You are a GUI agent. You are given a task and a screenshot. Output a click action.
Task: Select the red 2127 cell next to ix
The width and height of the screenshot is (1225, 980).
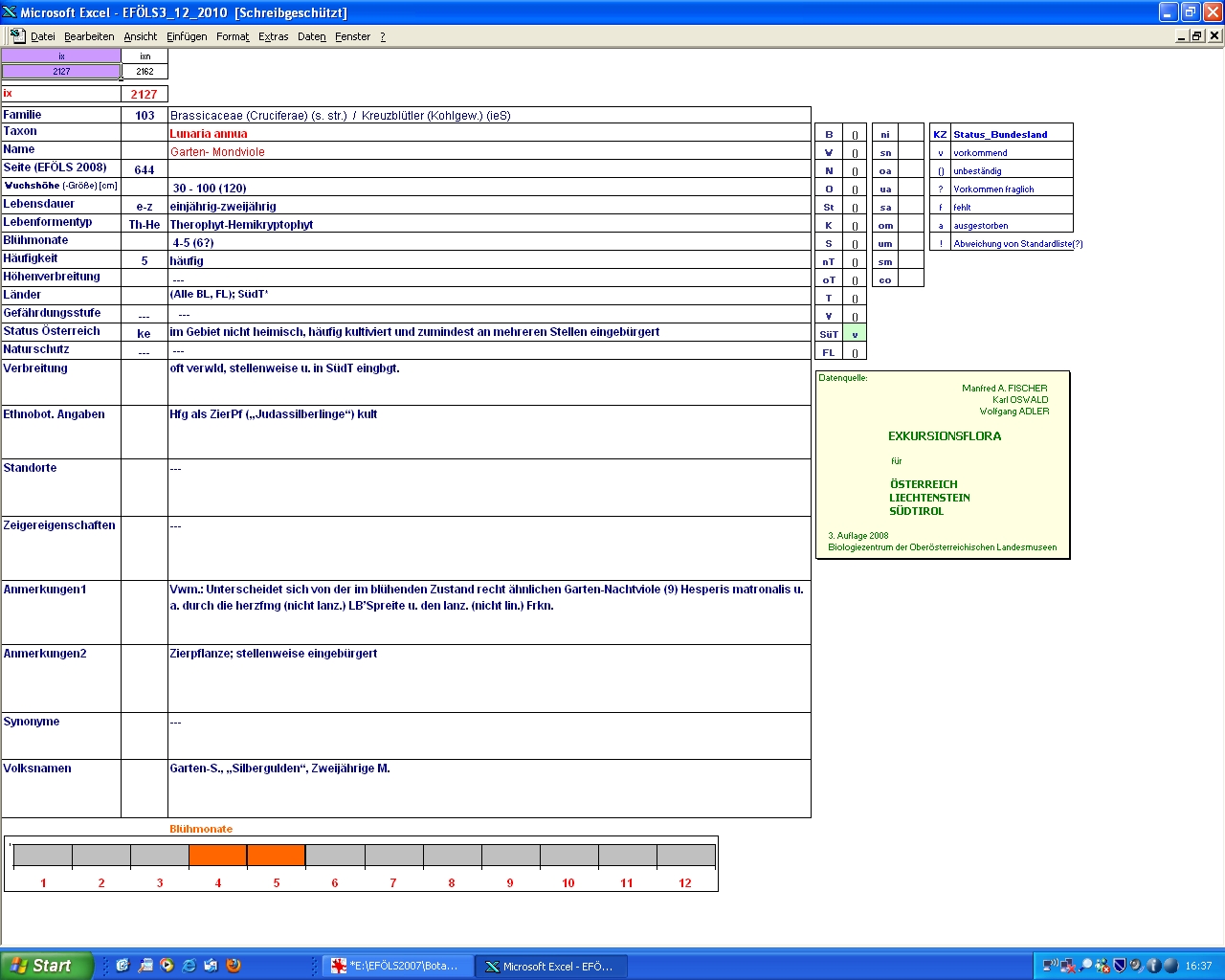click(x=145, y=94)
